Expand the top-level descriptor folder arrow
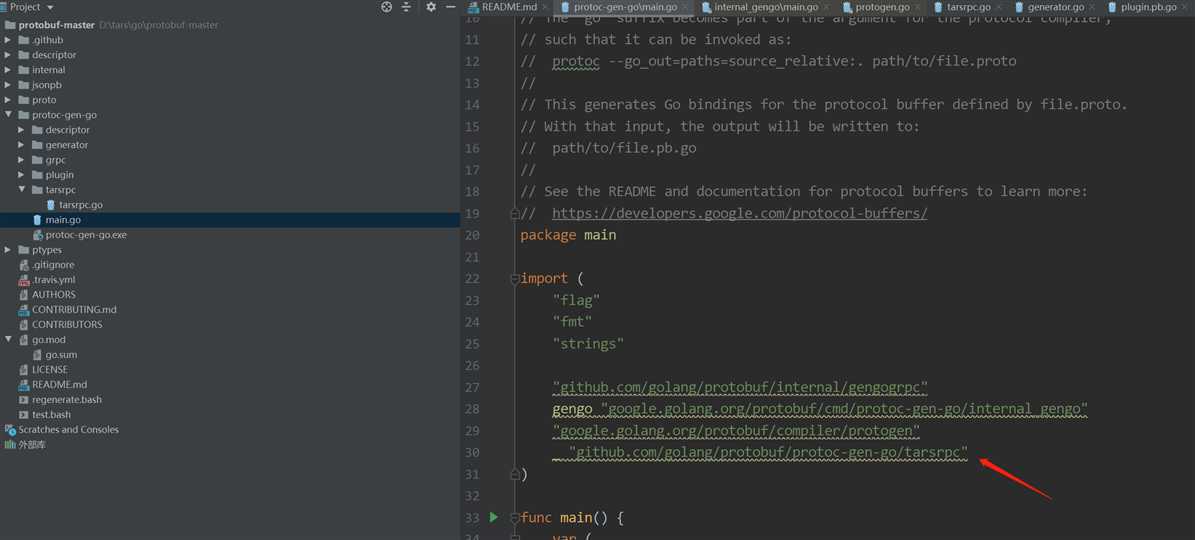This screenshot has height=540, width=1195. point(8,55)
